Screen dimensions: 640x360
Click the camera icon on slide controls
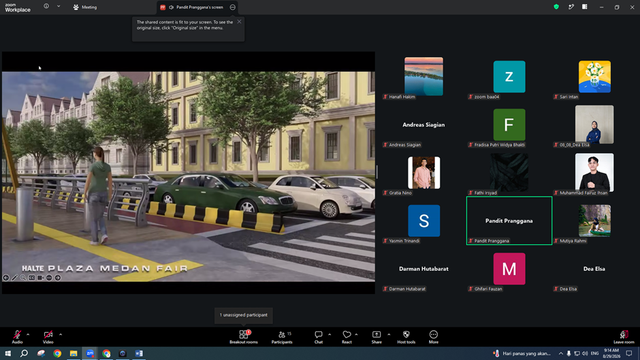click(40, 278)
